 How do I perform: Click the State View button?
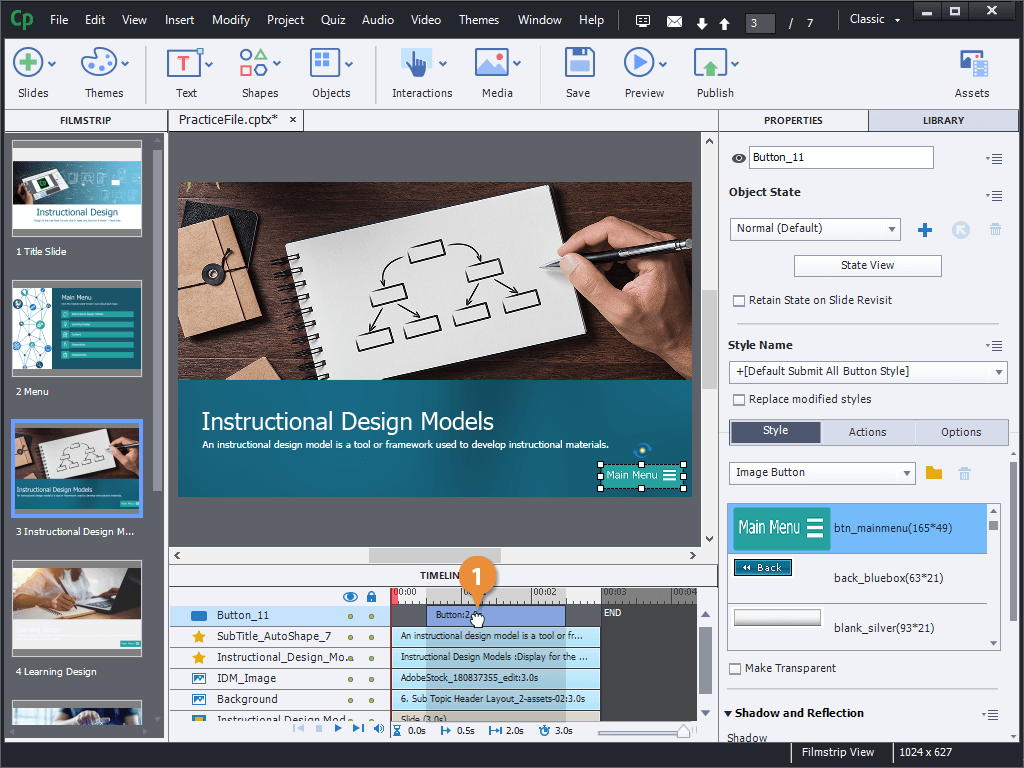coord(867,266)
